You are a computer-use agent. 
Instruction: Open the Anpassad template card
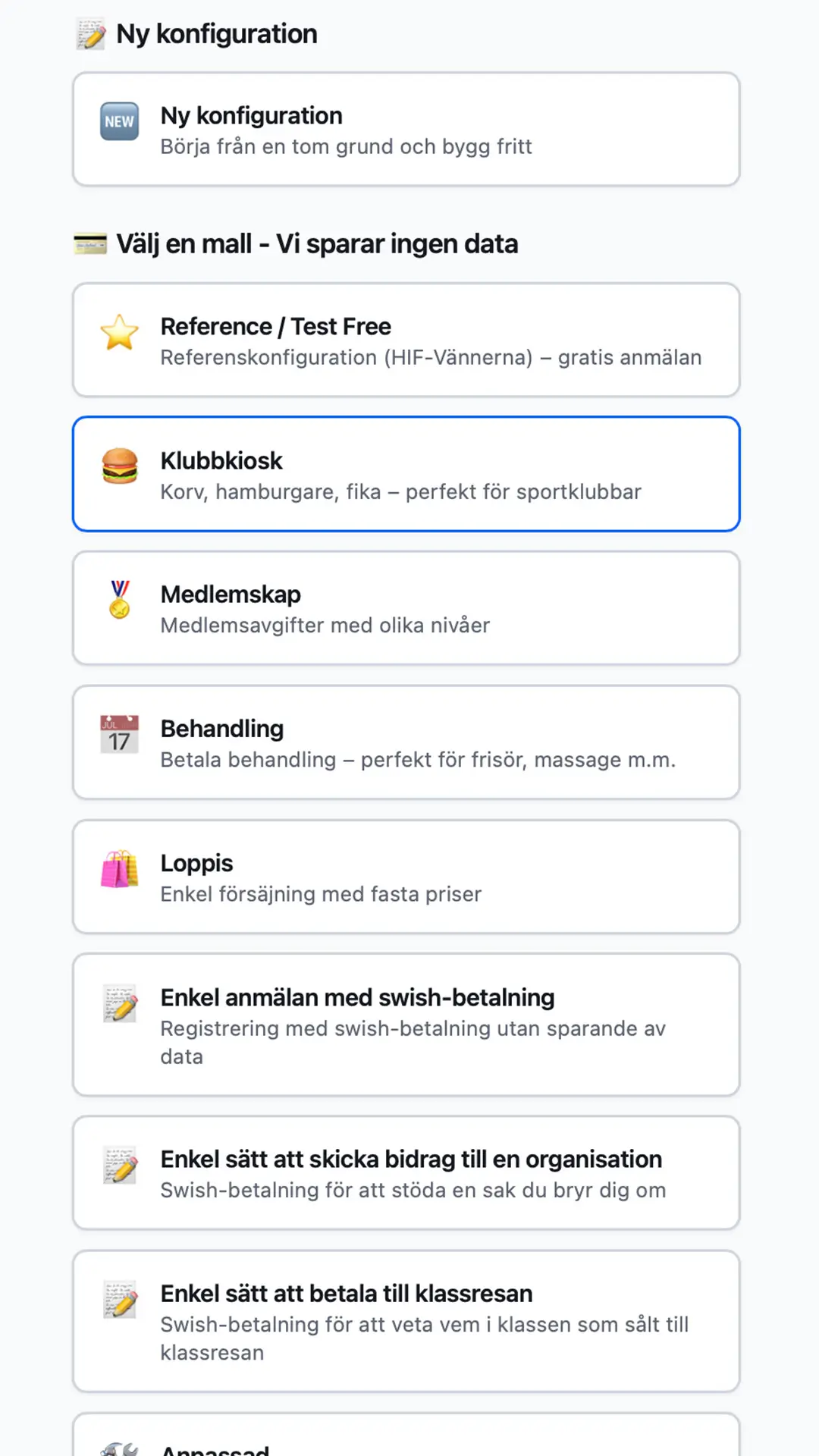pos(406,1435)
